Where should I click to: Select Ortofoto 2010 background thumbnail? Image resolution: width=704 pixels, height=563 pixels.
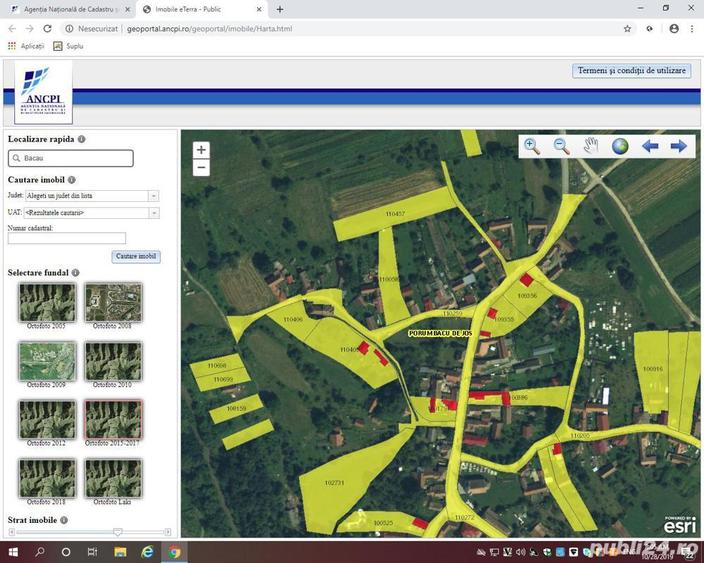pyautogui.click(x=113, y=361)
